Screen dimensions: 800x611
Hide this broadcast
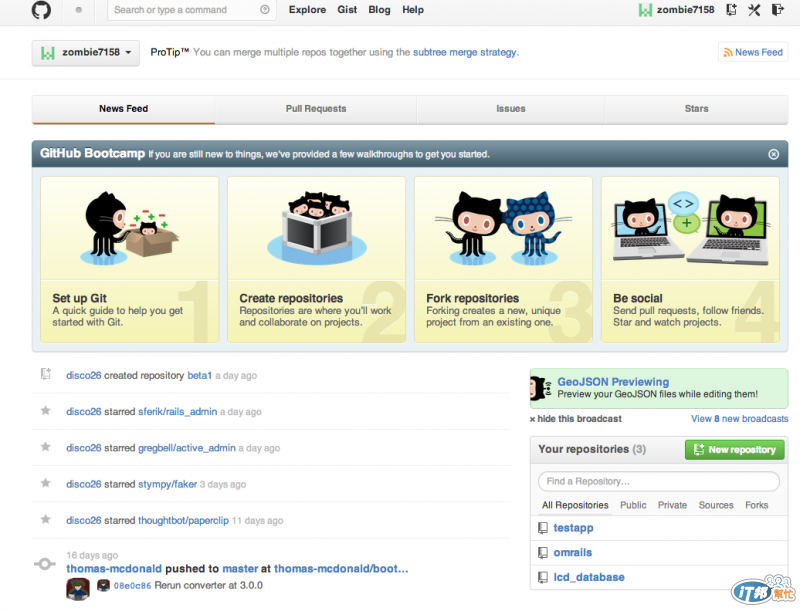pos(576,419)
